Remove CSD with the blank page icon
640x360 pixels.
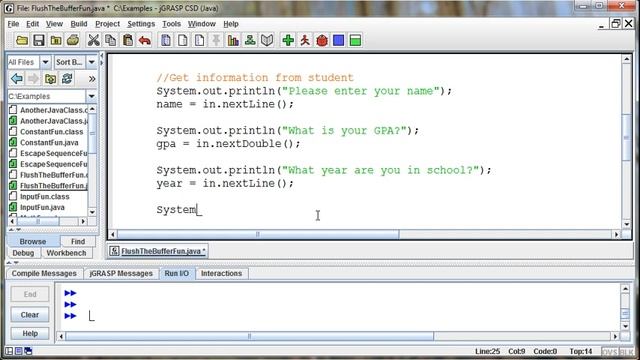[x=183, y=40]
